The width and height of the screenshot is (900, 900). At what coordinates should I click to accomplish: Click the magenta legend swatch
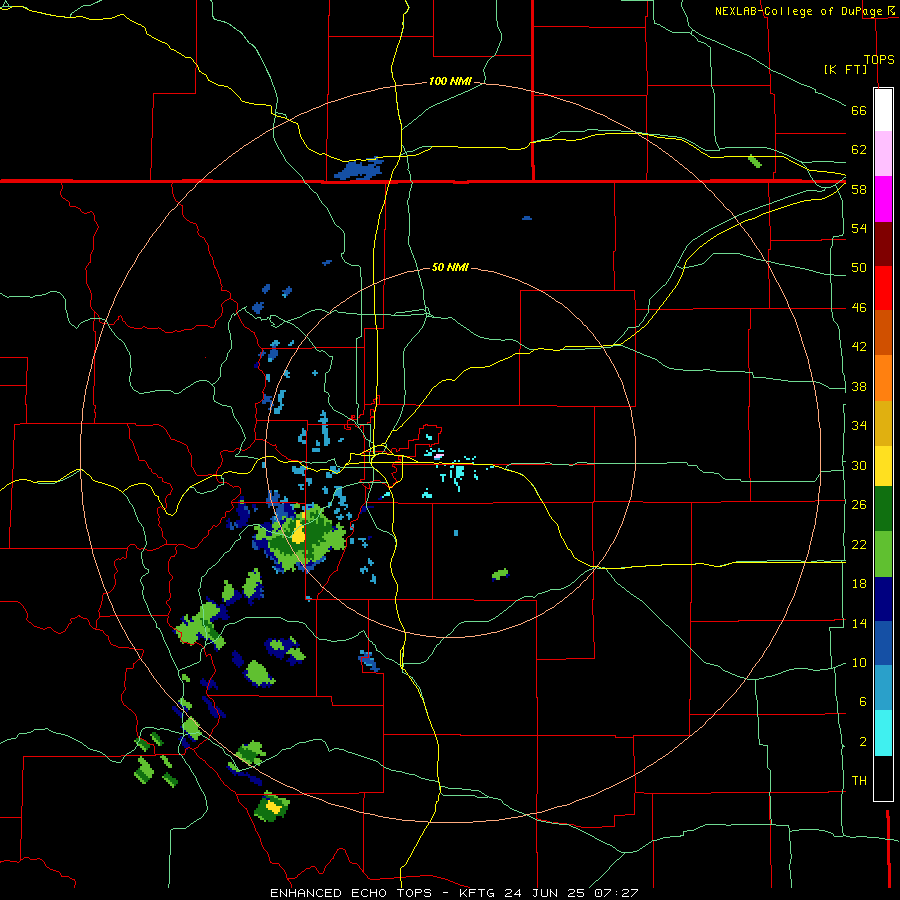click(x=883, y=199)
